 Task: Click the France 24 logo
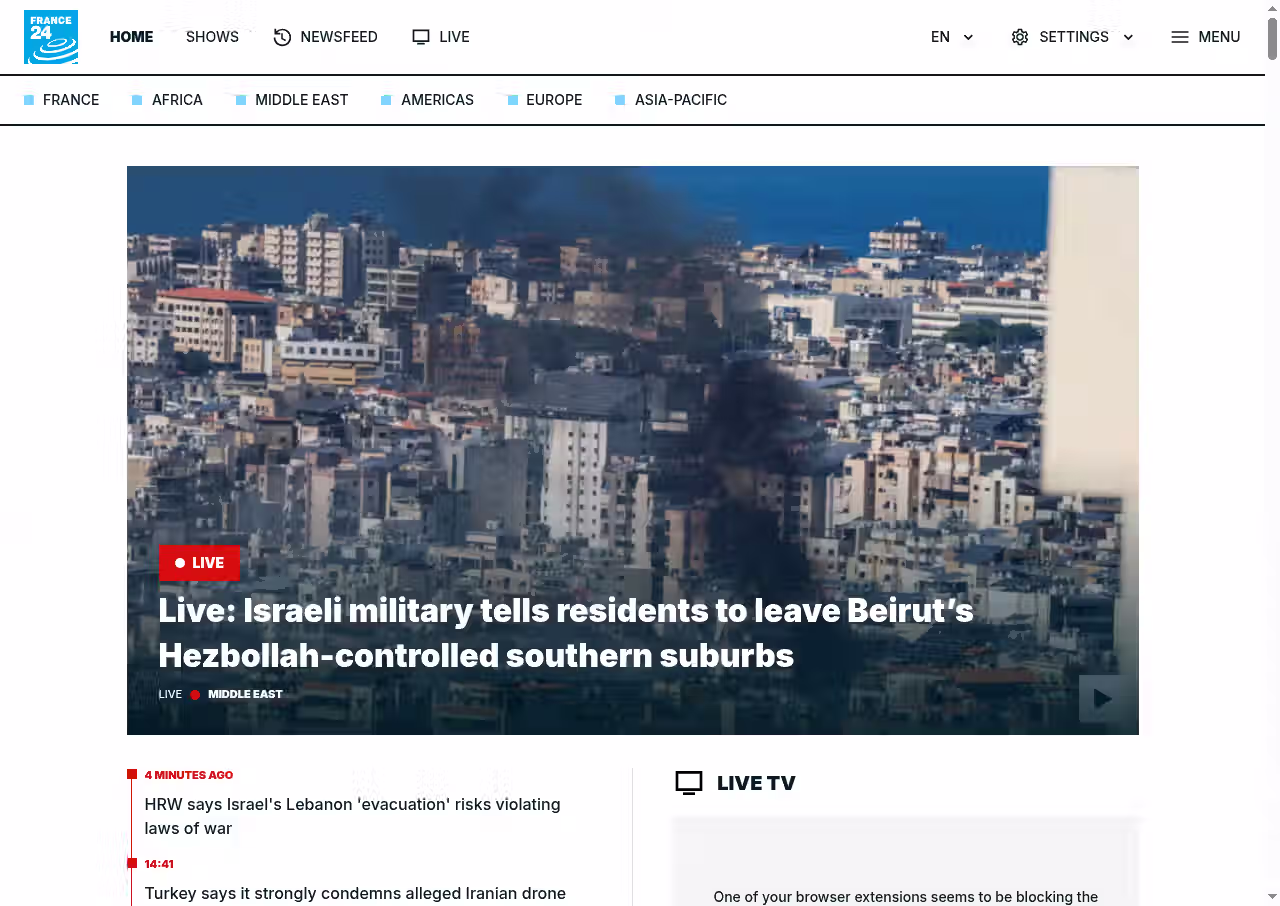pyautogui.click(x=51, y=37)
